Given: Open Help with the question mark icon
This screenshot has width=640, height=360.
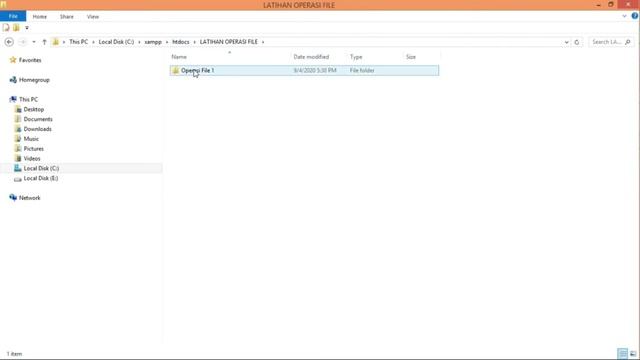Looking at the screenshot, I should coord(635,16).
